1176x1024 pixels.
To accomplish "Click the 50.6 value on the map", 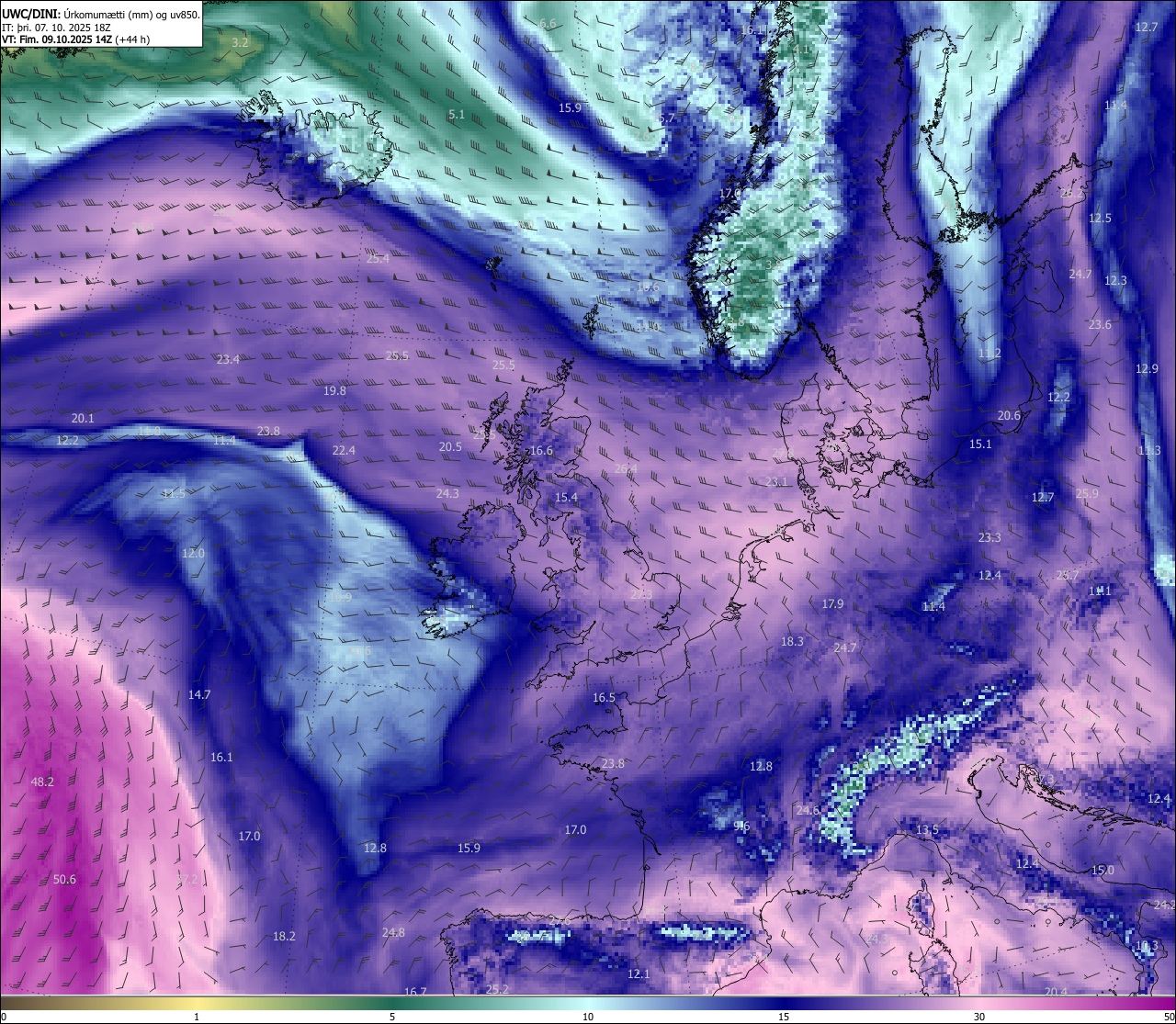I will [64, 880].
